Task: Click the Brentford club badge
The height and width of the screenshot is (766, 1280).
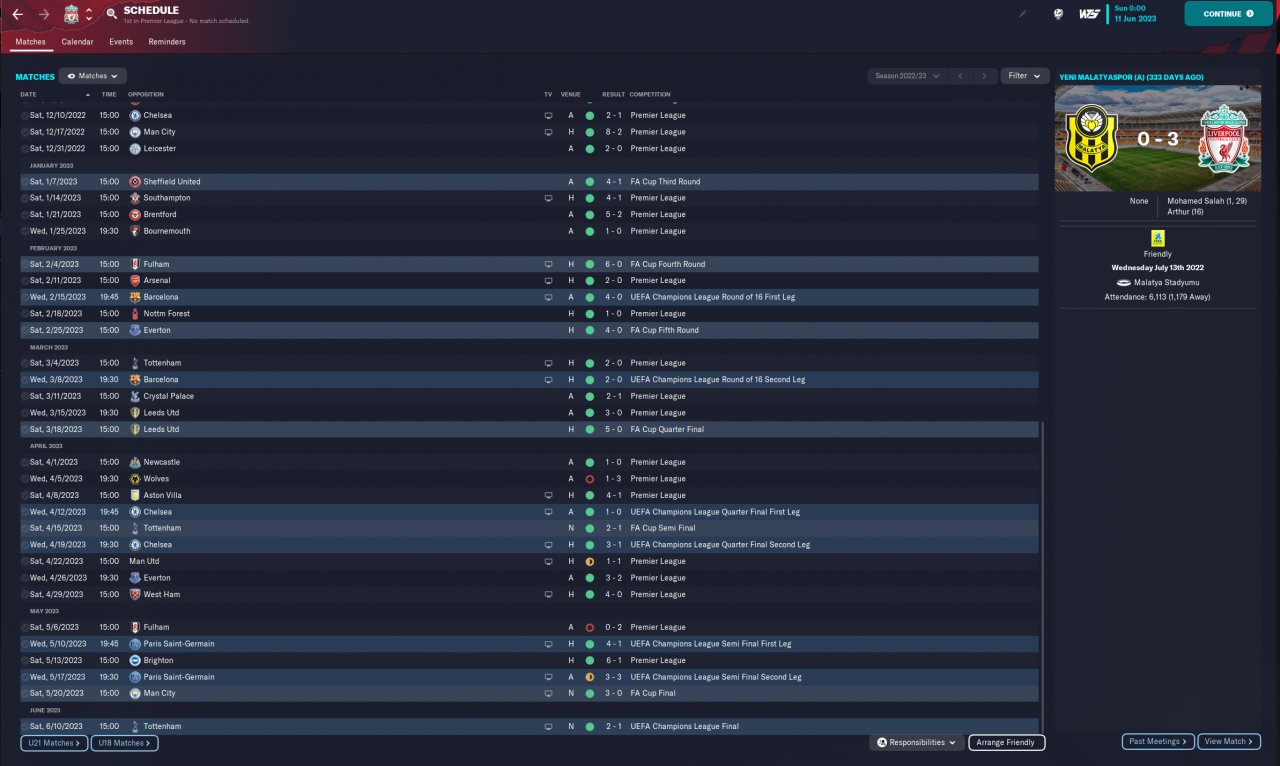Action: pos(135,214)
